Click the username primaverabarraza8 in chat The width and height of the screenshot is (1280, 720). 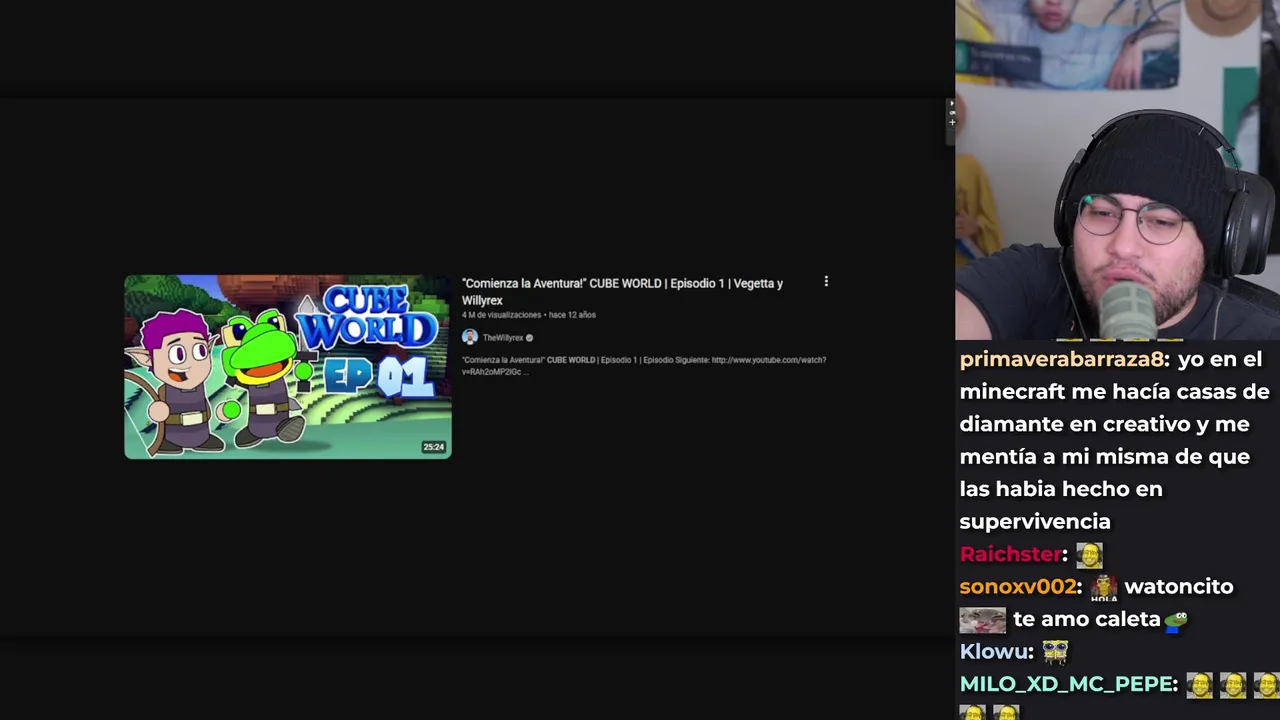click(1062, 359)
